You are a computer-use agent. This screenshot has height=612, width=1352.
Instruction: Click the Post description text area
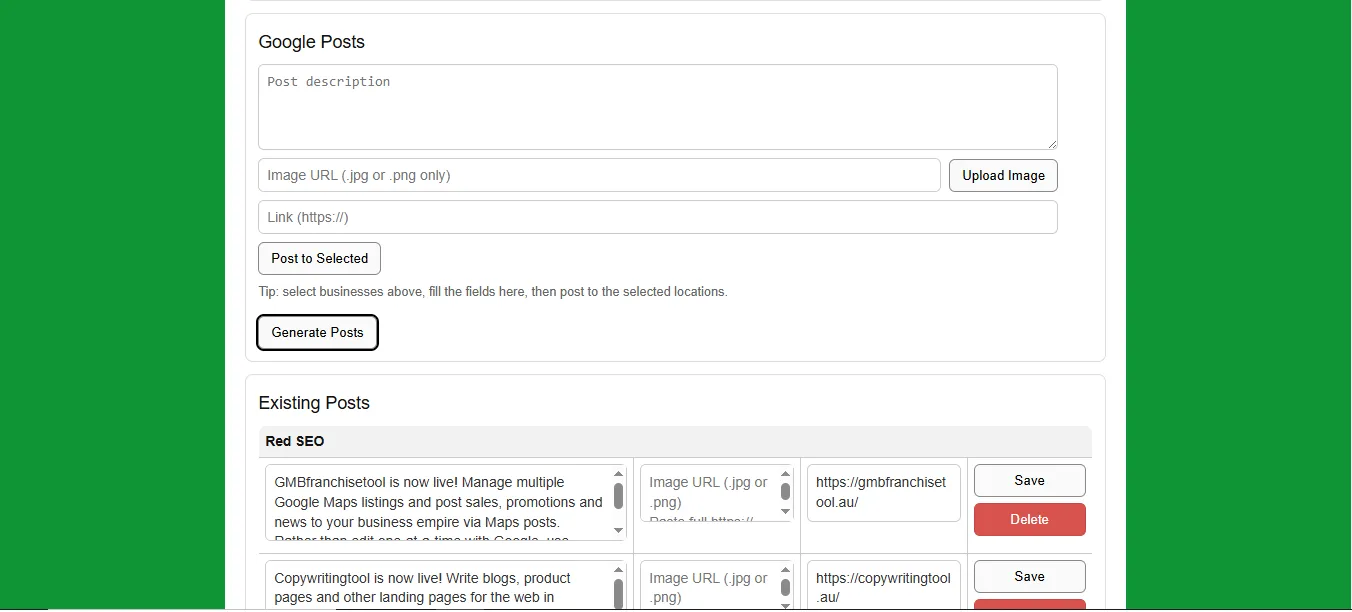coord(657,107)
